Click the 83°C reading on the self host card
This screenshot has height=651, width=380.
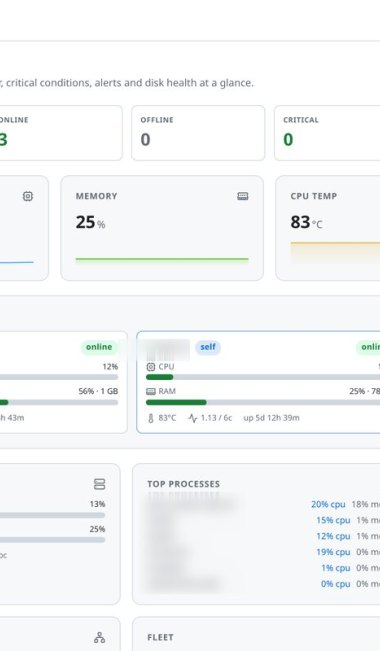pos(167,418)
